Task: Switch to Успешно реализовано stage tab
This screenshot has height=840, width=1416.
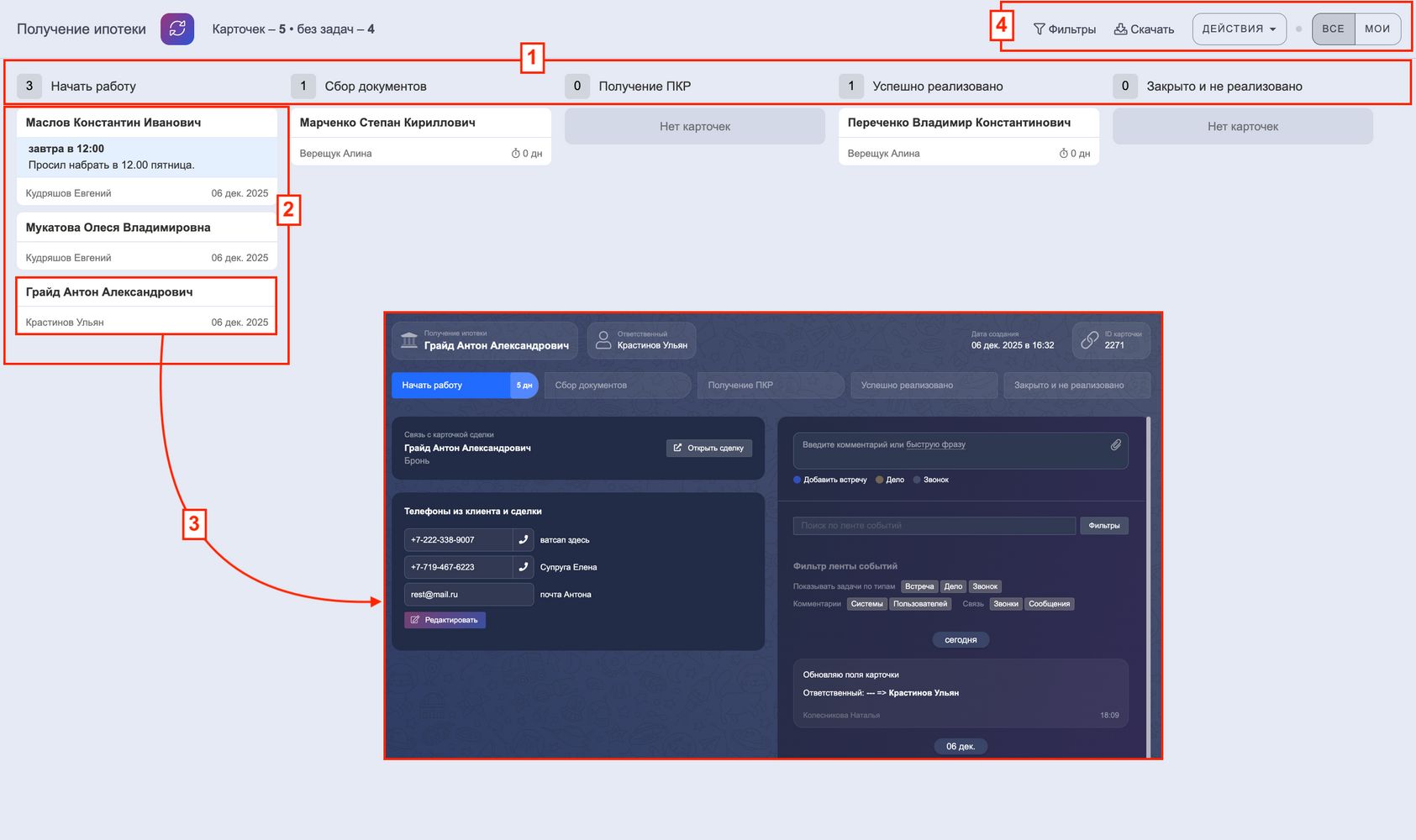Action: [x=923, y=385]
